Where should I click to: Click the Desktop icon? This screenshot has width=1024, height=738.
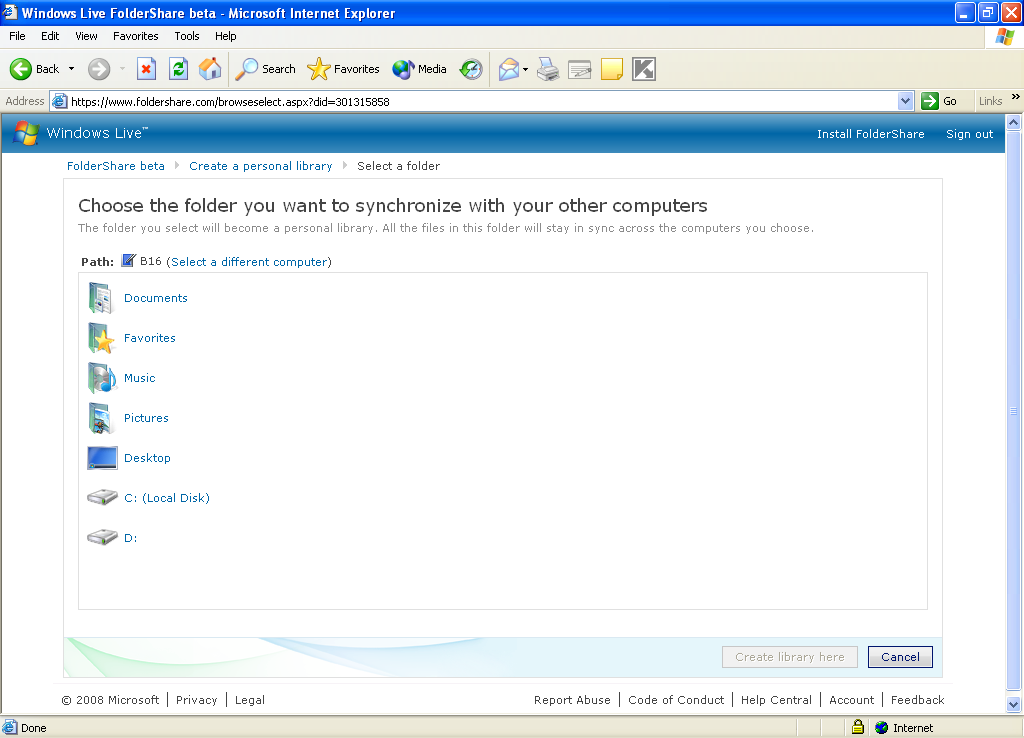(x=103, y=458)
